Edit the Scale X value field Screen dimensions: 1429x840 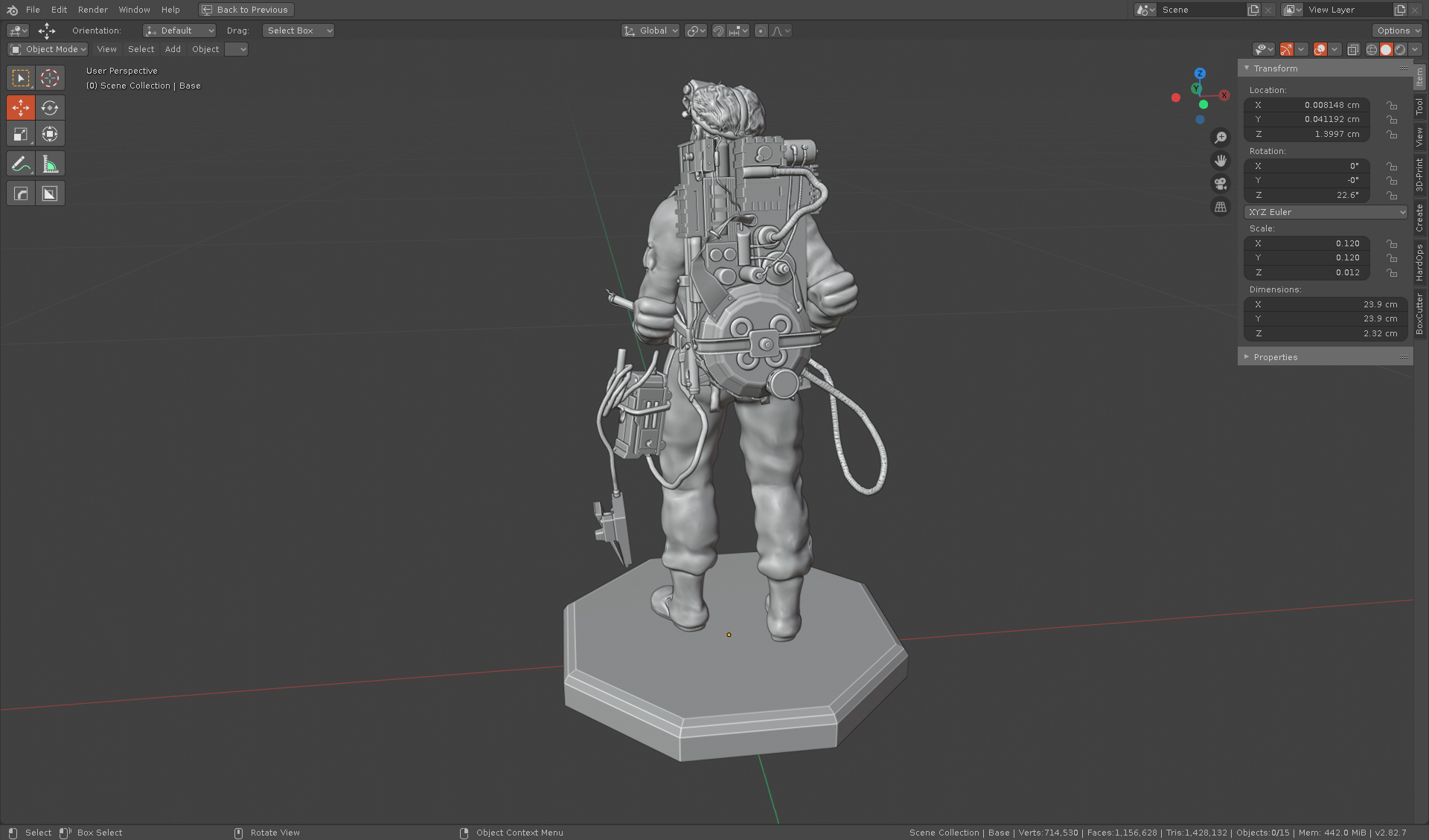point(1306,243)
